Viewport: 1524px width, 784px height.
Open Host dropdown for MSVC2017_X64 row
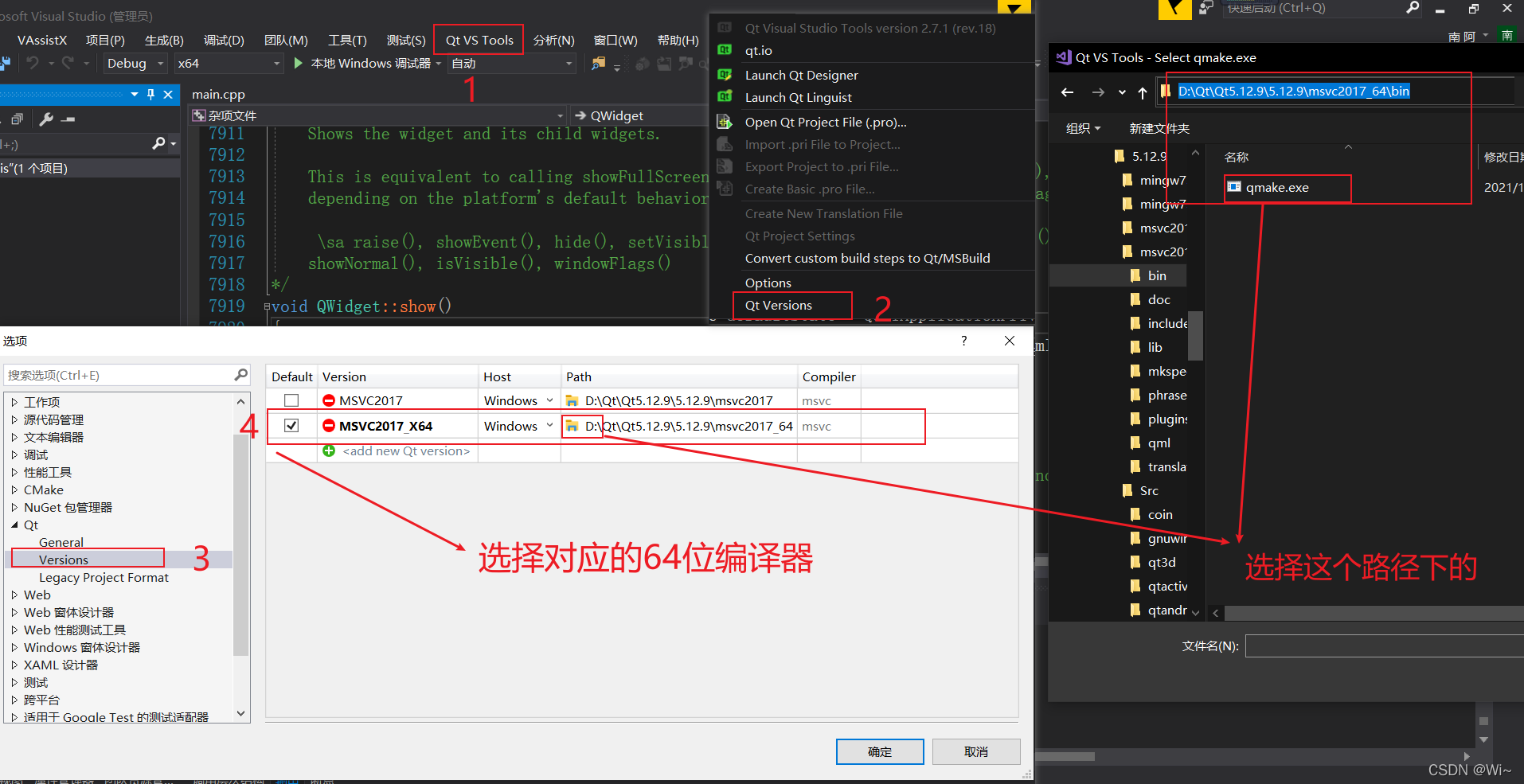pyautogui.click(x=549, y=426)
